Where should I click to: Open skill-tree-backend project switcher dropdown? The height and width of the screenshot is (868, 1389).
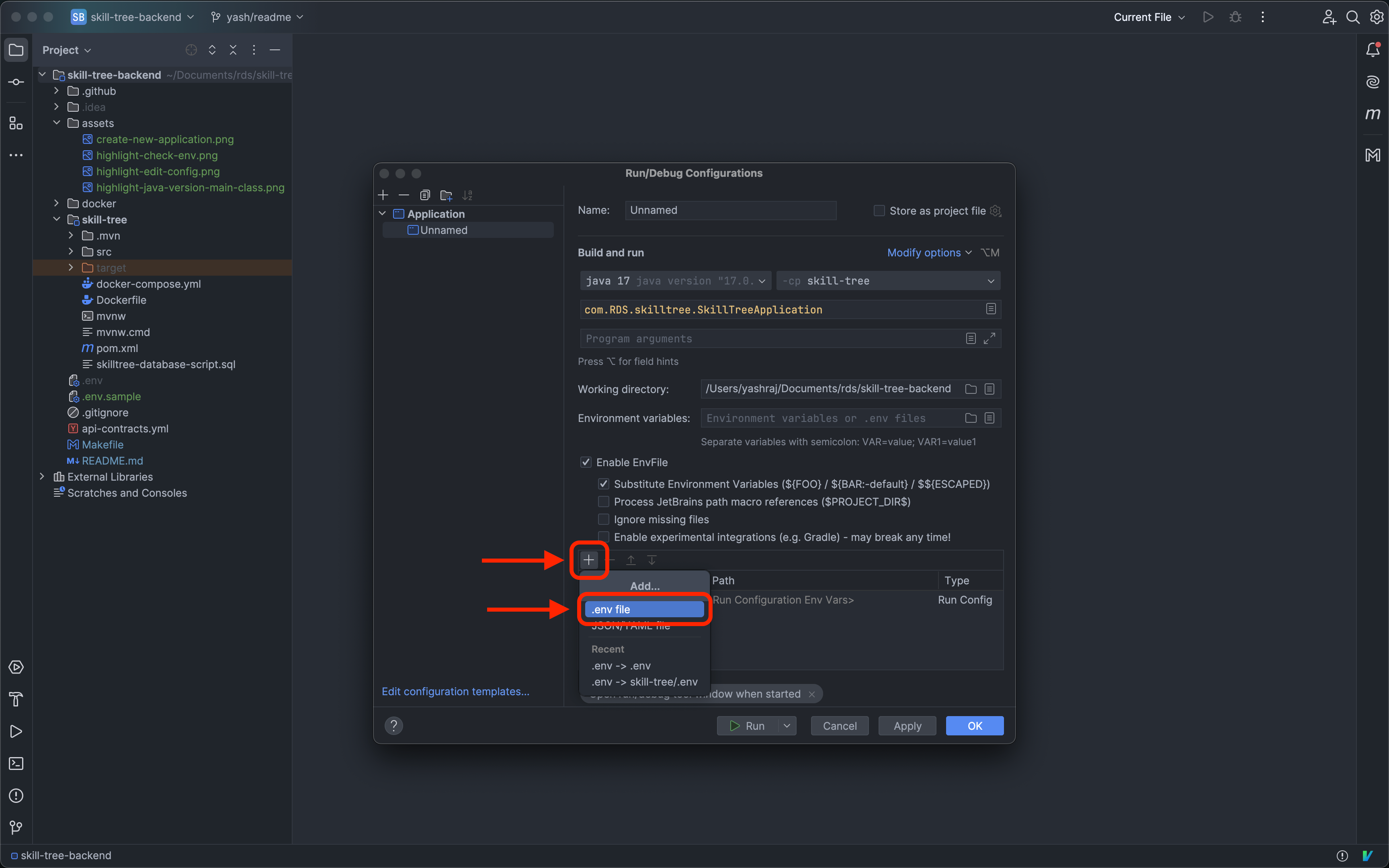click(x=133, y=17)
